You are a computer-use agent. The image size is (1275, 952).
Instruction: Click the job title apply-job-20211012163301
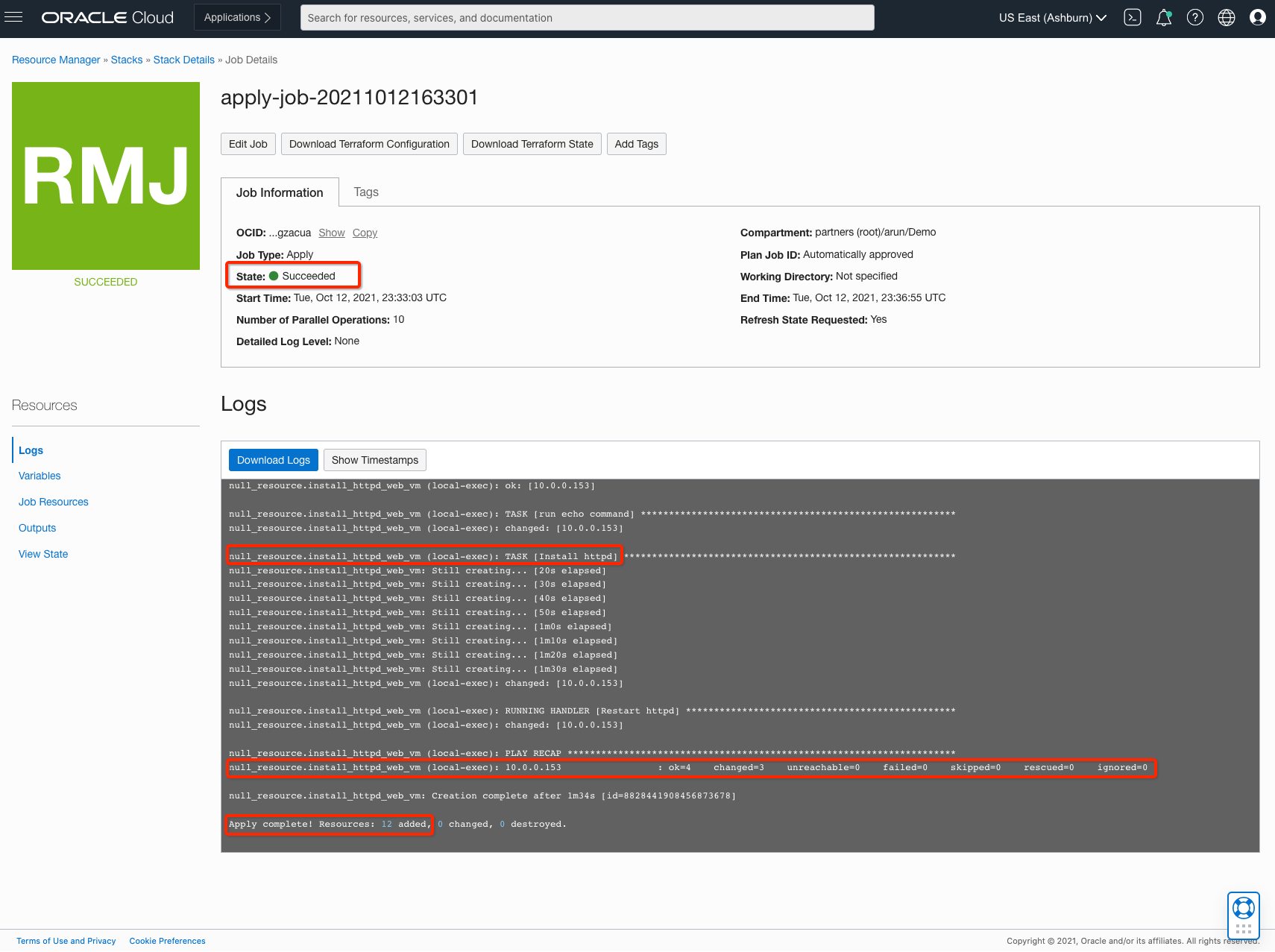point(349,98)
